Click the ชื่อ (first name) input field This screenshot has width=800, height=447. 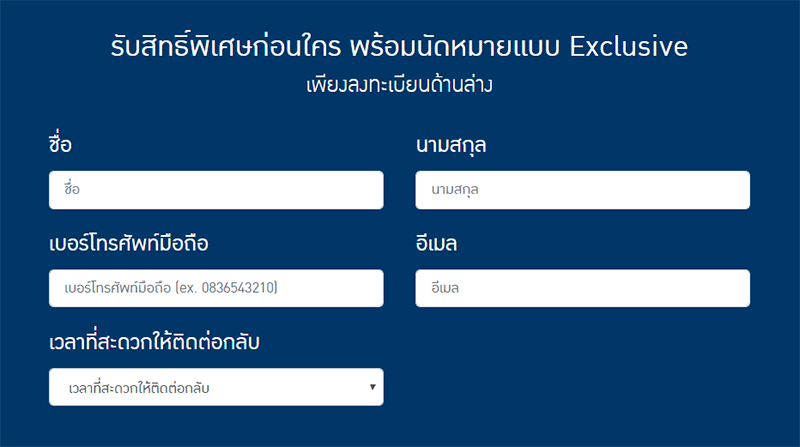tap(215, 190)
